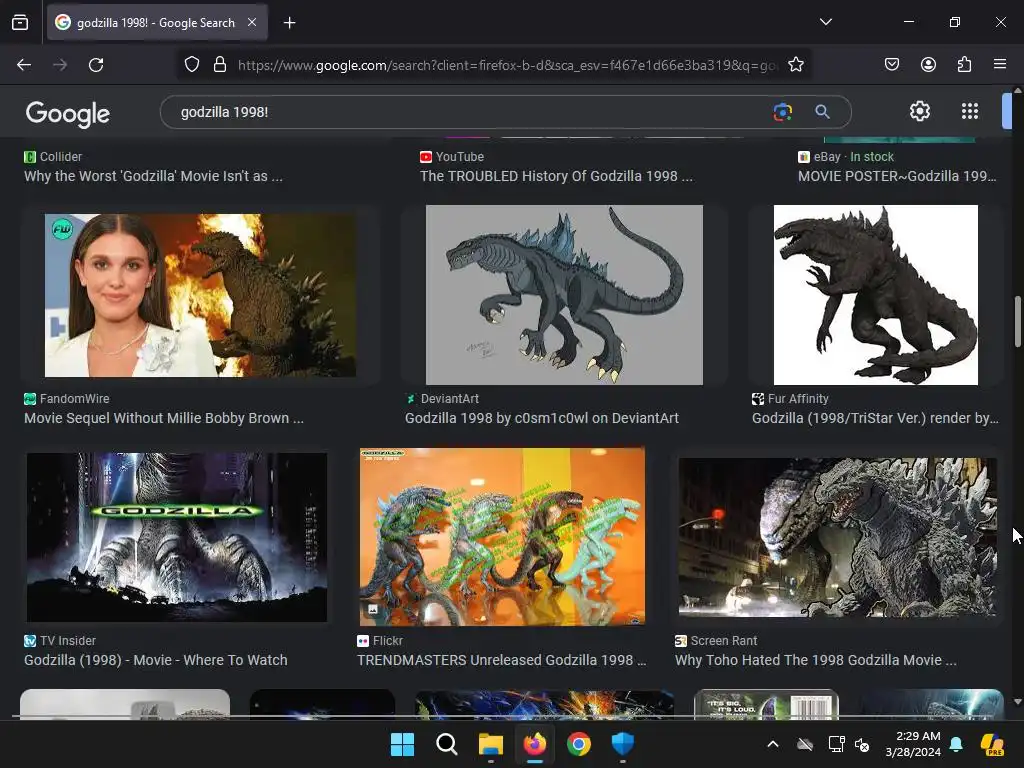Open Windows taskbar Search
Screen dimensions: 1024x768
tap(447, 744)
